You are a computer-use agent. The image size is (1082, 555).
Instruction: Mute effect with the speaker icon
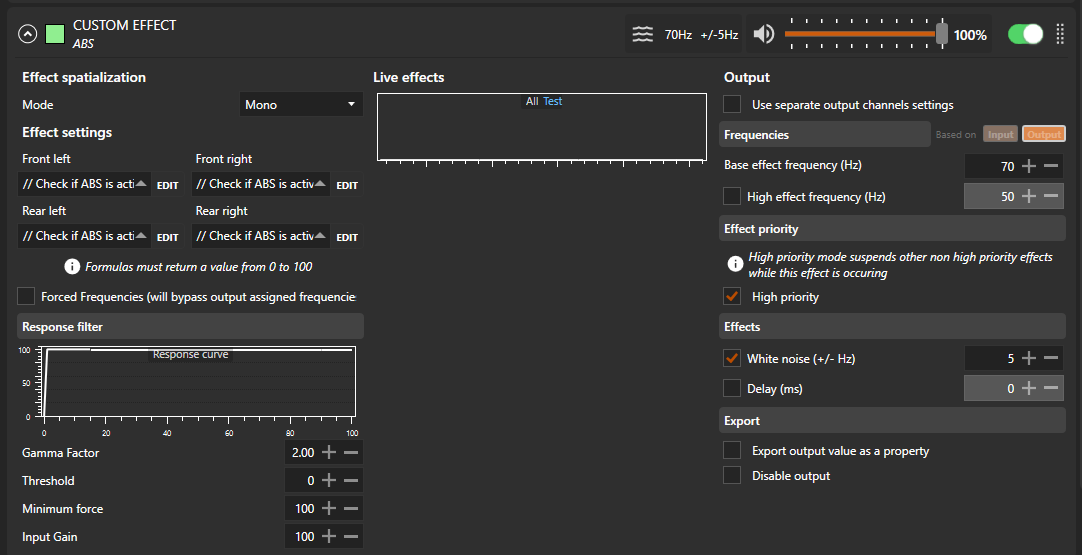[763, 35]
